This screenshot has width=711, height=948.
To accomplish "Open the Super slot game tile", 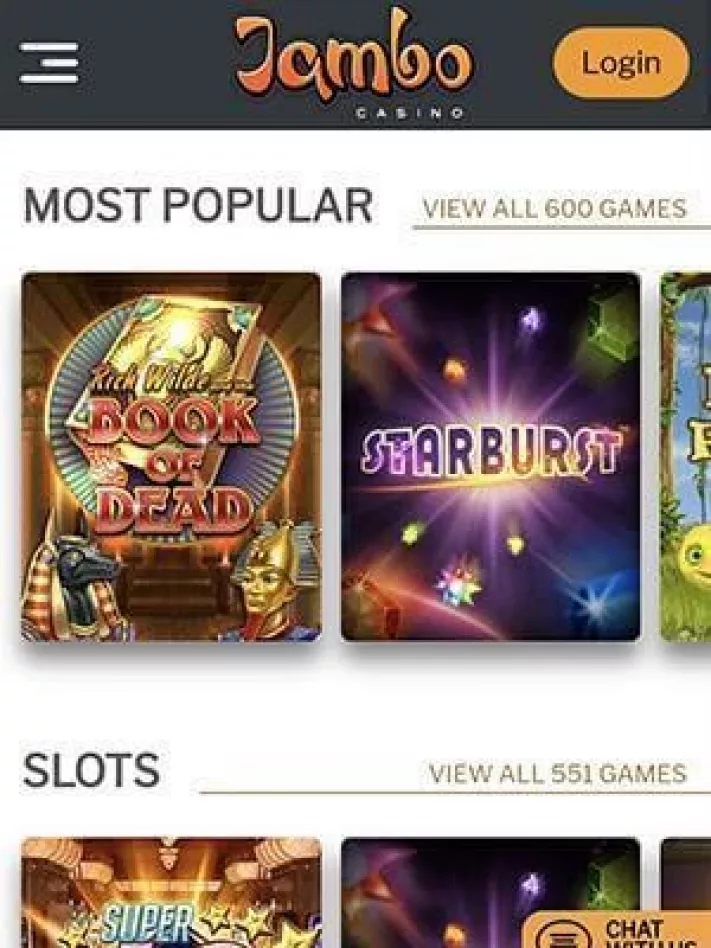I will coord(171,892).
